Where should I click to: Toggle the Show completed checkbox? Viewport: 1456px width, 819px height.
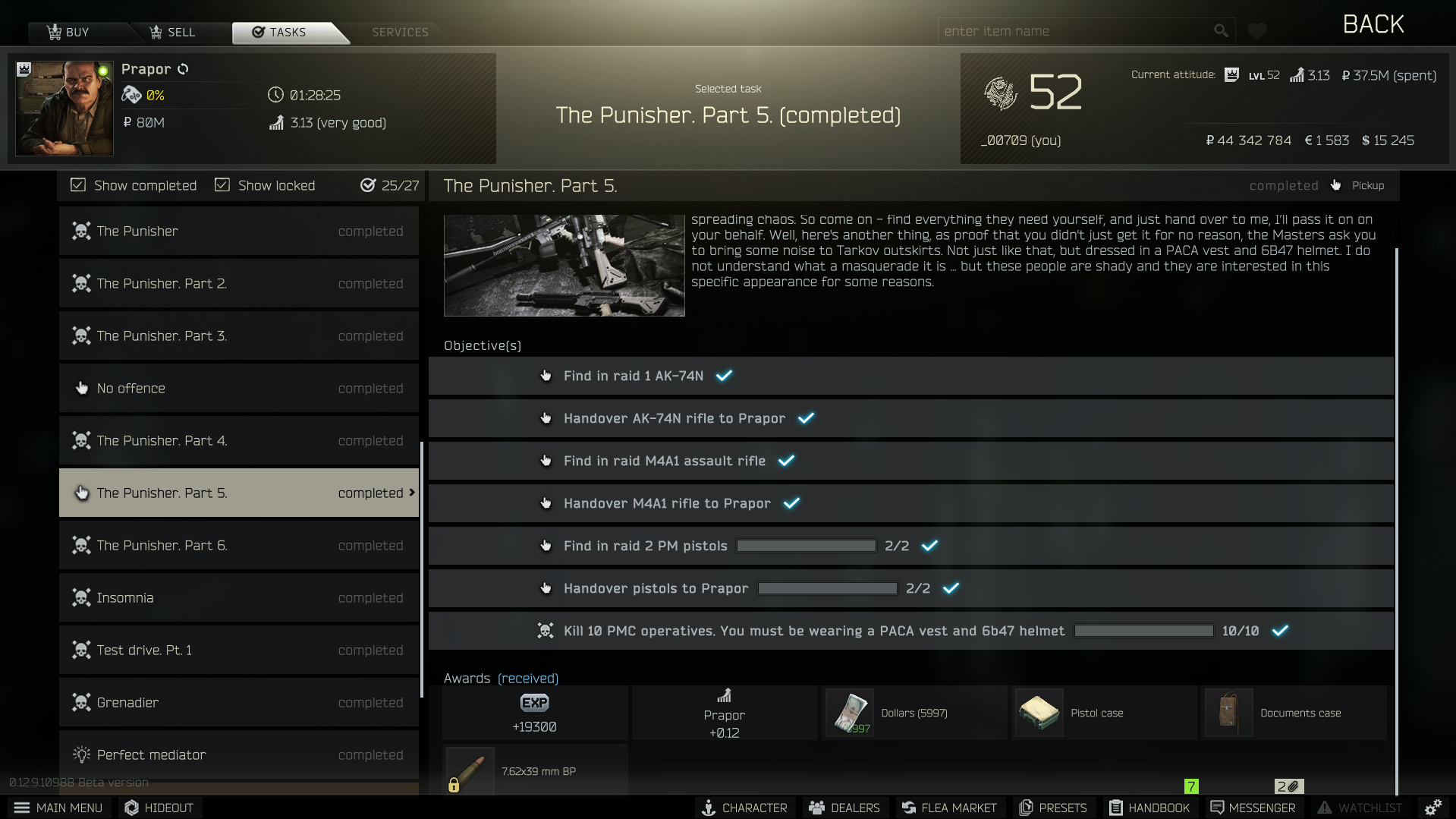[x=78, y=185]
